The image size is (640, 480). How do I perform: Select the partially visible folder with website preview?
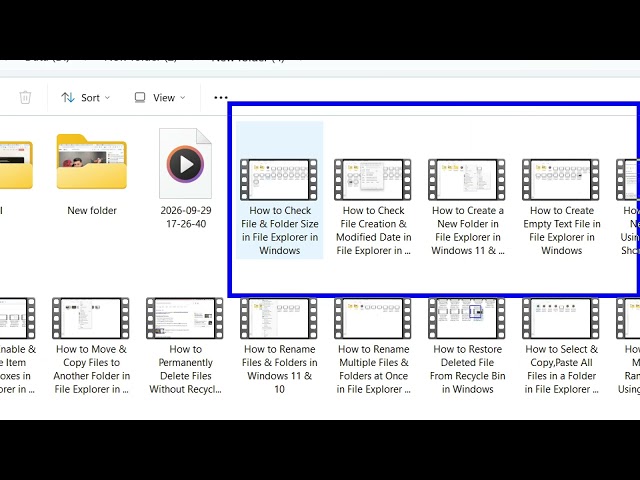coord(16,164)
